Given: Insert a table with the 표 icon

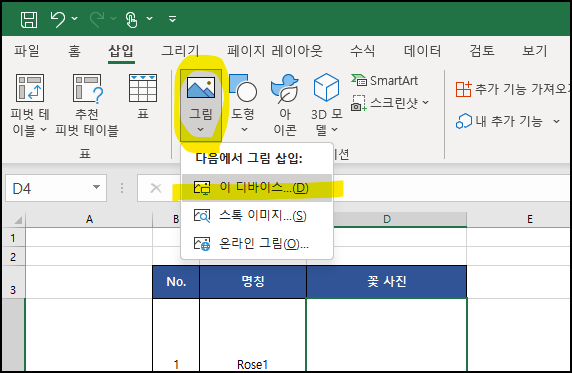Looking at the screenshot, I should (143, 88).
